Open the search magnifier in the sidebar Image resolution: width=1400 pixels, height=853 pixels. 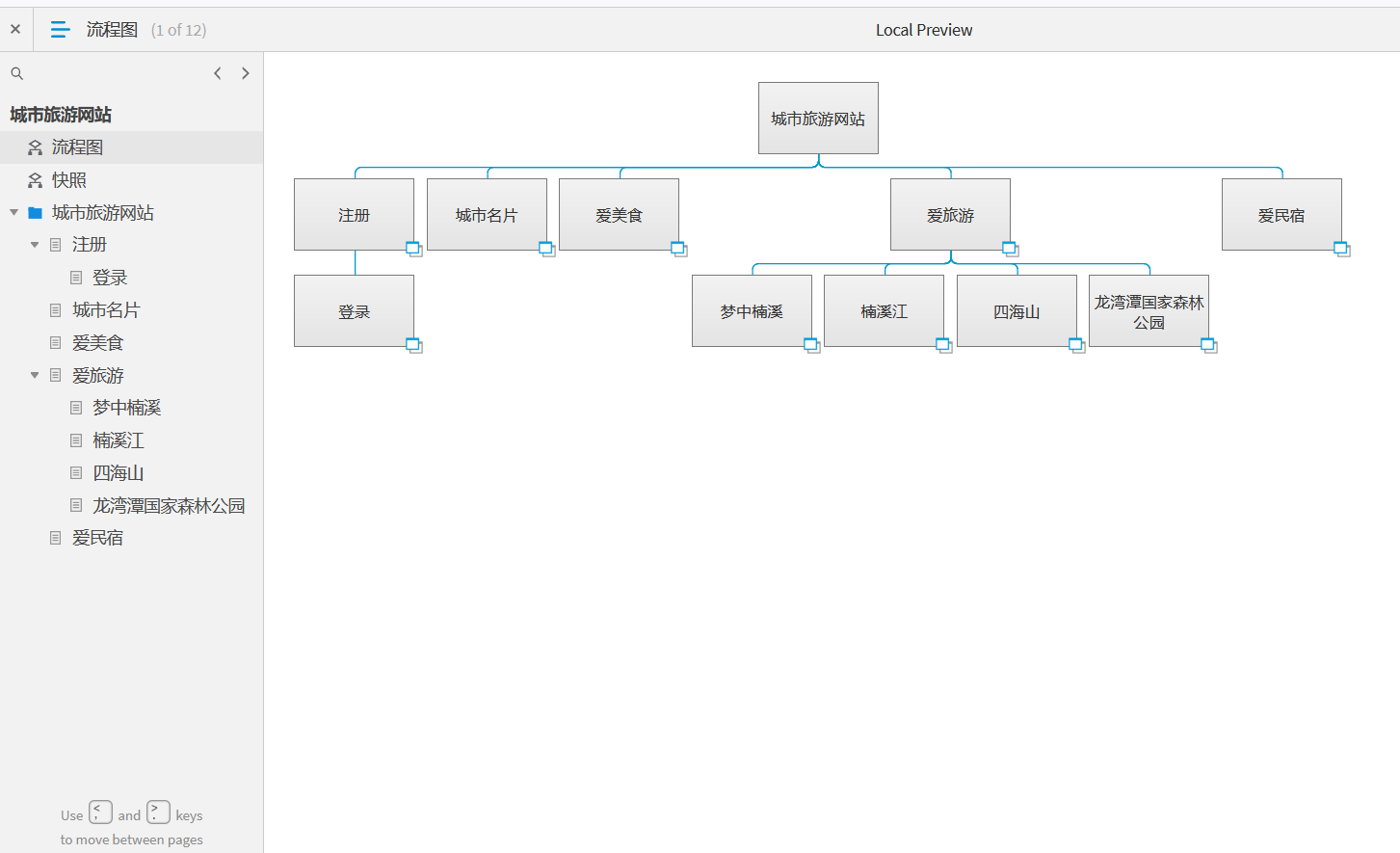(x=16, y=73)
